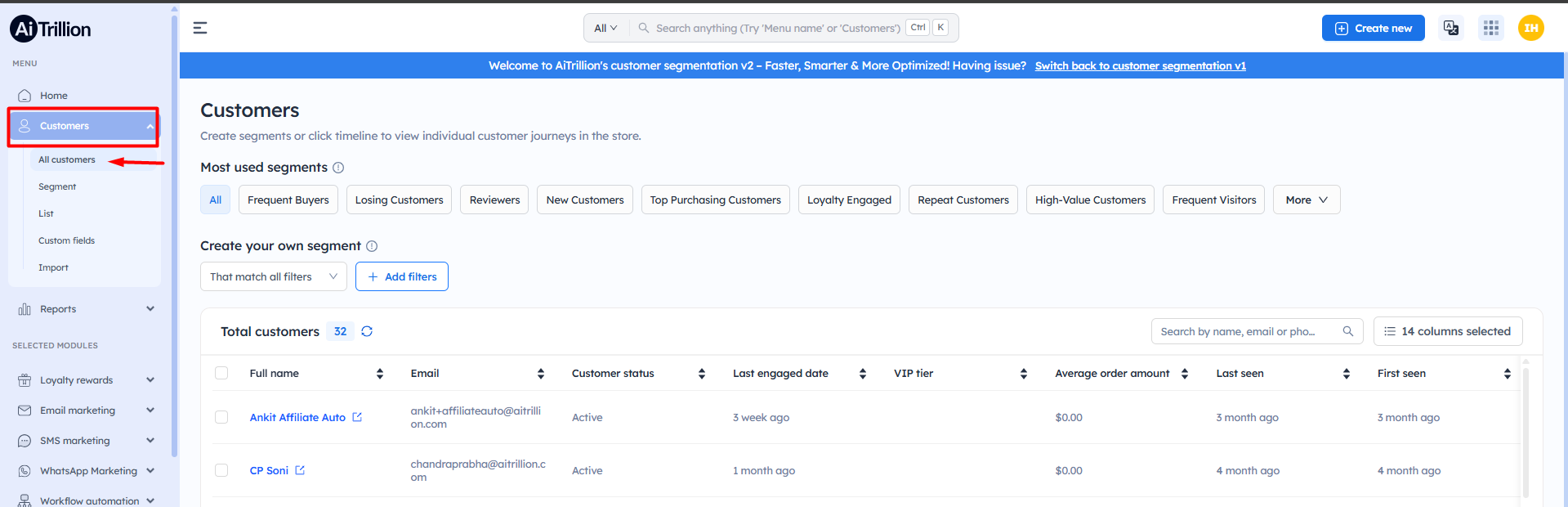Click the WhatsApp Marketing icon

click(25, 471)
